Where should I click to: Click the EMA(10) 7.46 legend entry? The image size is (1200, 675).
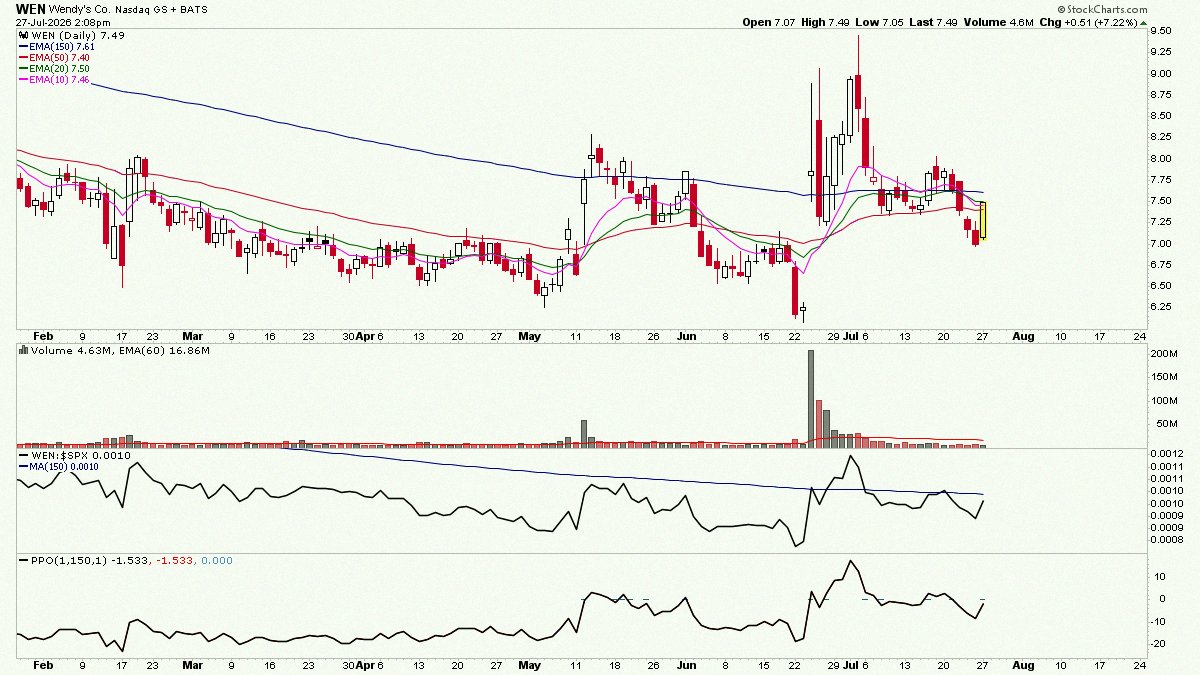click(x=55, y=80)
